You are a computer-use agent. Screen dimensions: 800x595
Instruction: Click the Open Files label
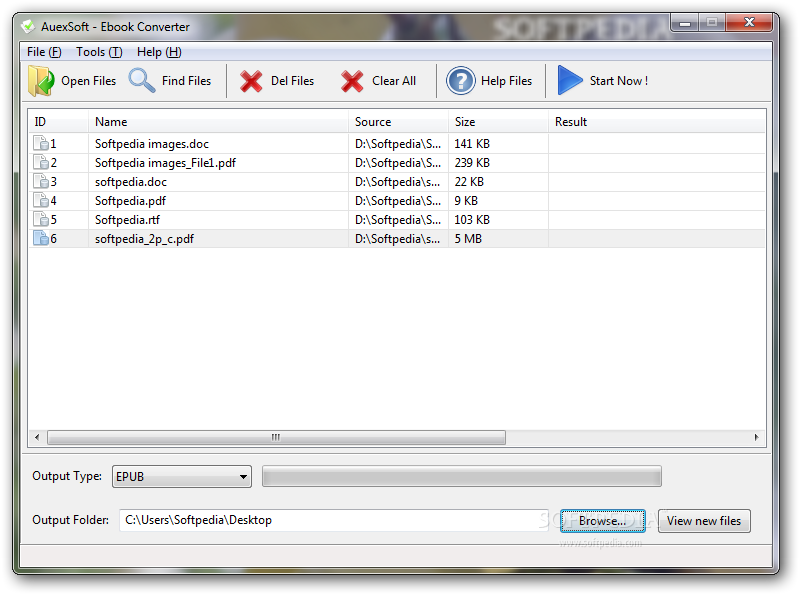coord(89,81)
